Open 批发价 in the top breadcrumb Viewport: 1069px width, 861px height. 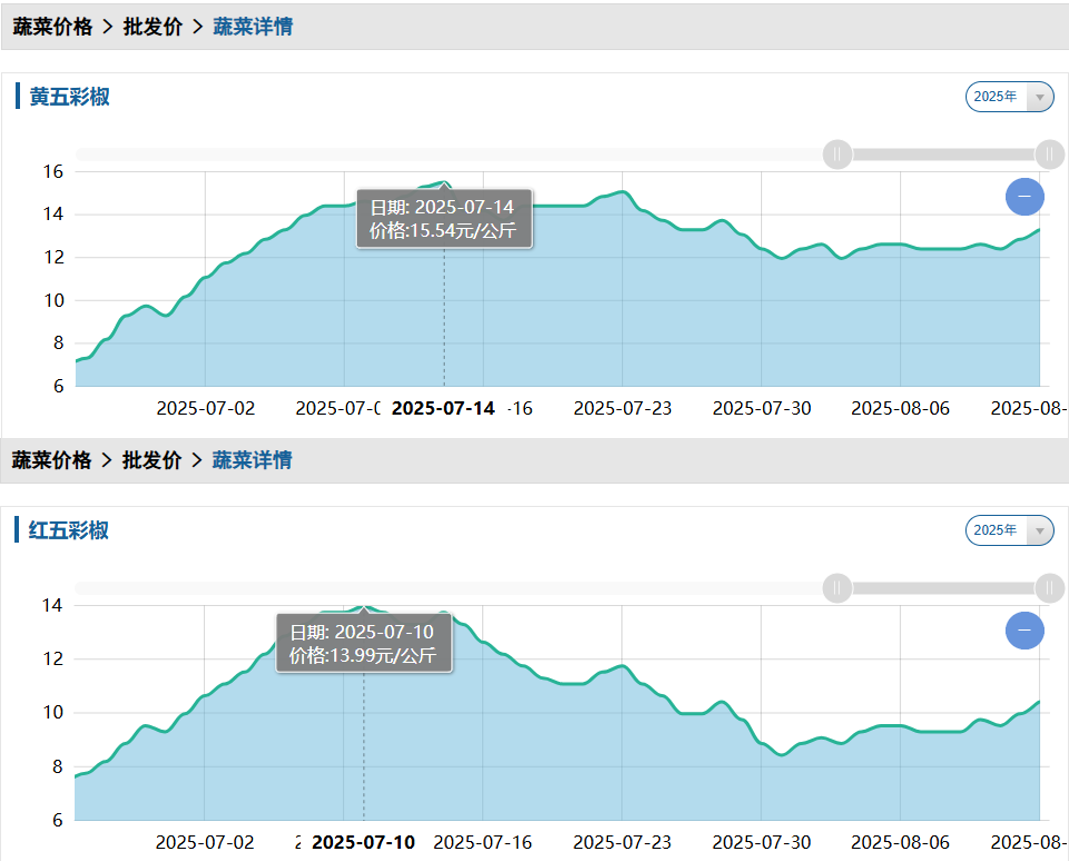pyautogui.click(x=152, y=27)
